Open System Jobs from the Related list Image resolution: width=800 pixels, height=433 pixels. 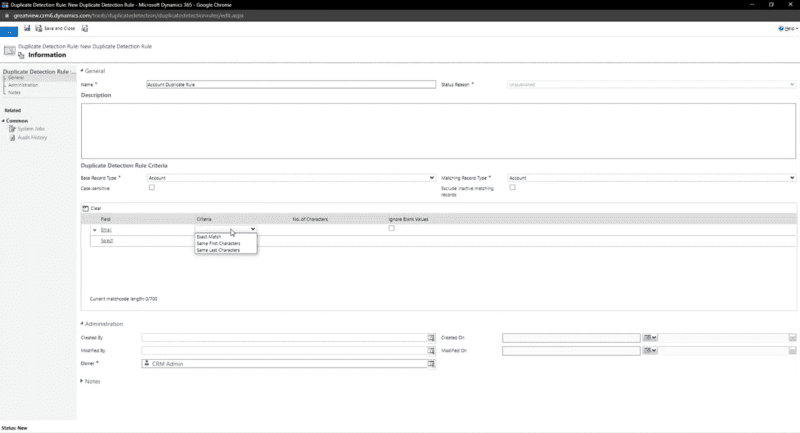coord(31,129)
